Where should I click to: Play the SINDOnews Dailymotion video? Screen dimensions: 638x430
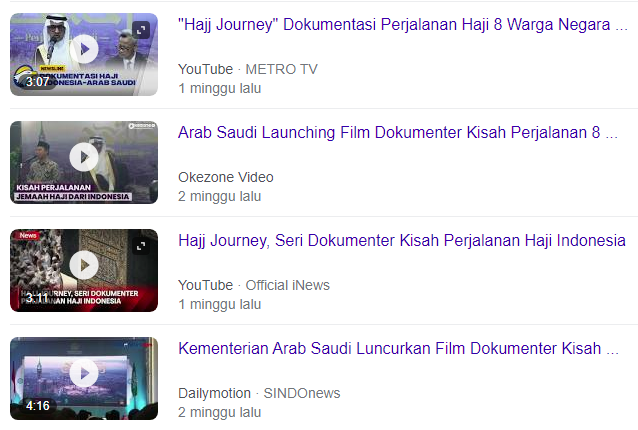click(84, 373)
